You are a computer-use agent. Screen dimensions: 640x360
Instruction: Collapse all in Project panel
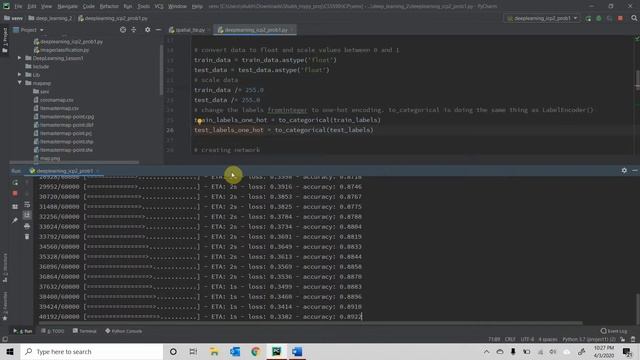pos(133,30)
